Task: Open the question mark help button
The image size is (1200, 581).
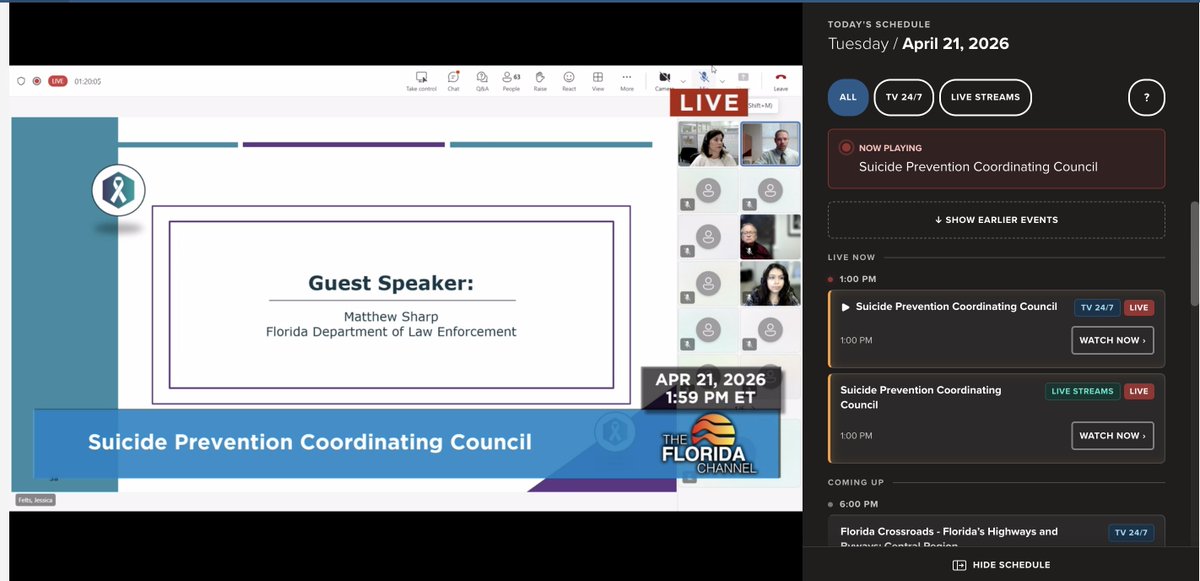Action: pyautogui.click(x=1146, y=97)
